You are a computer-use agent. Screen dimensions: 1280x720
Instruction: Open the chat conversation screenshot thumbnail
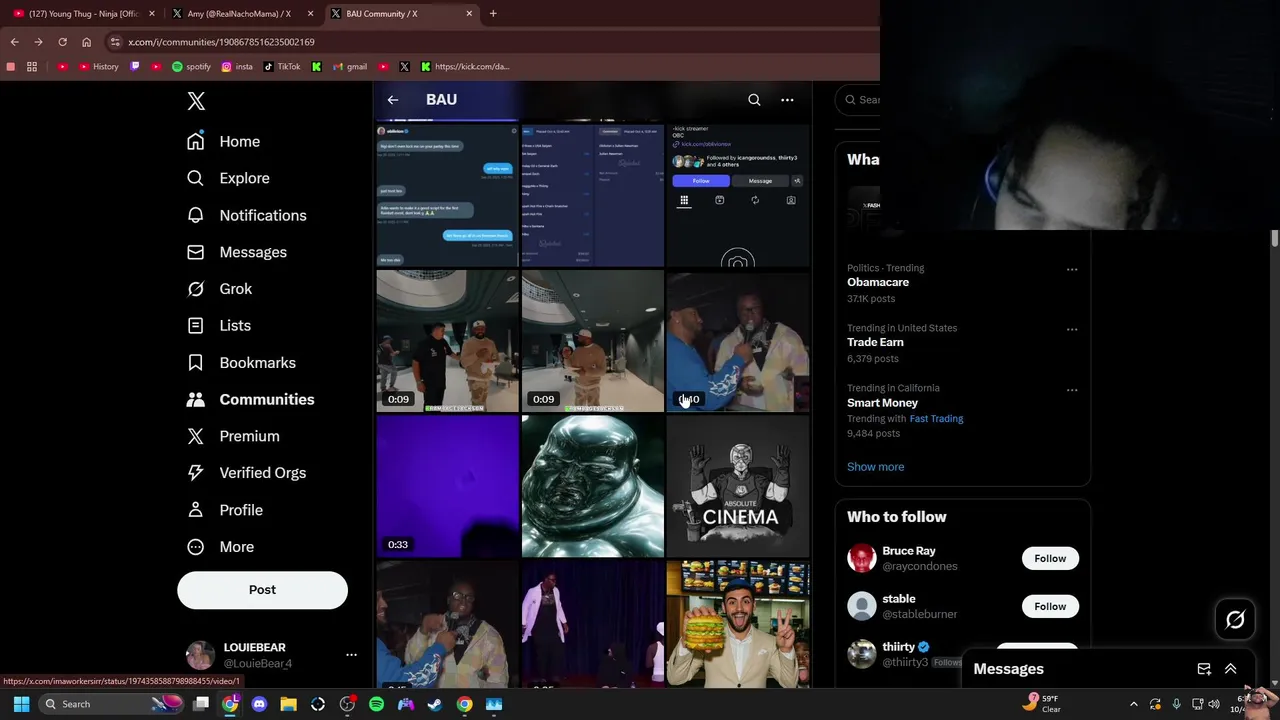447,195
